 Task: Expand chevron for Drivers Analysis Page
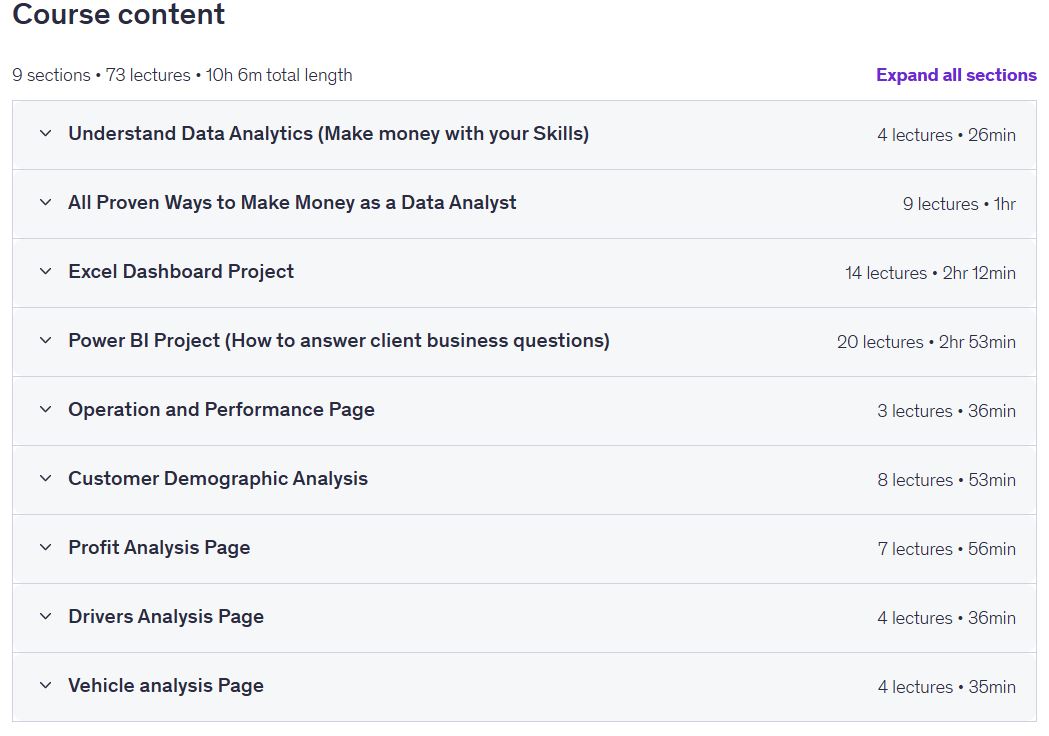(x=45, y=616)
